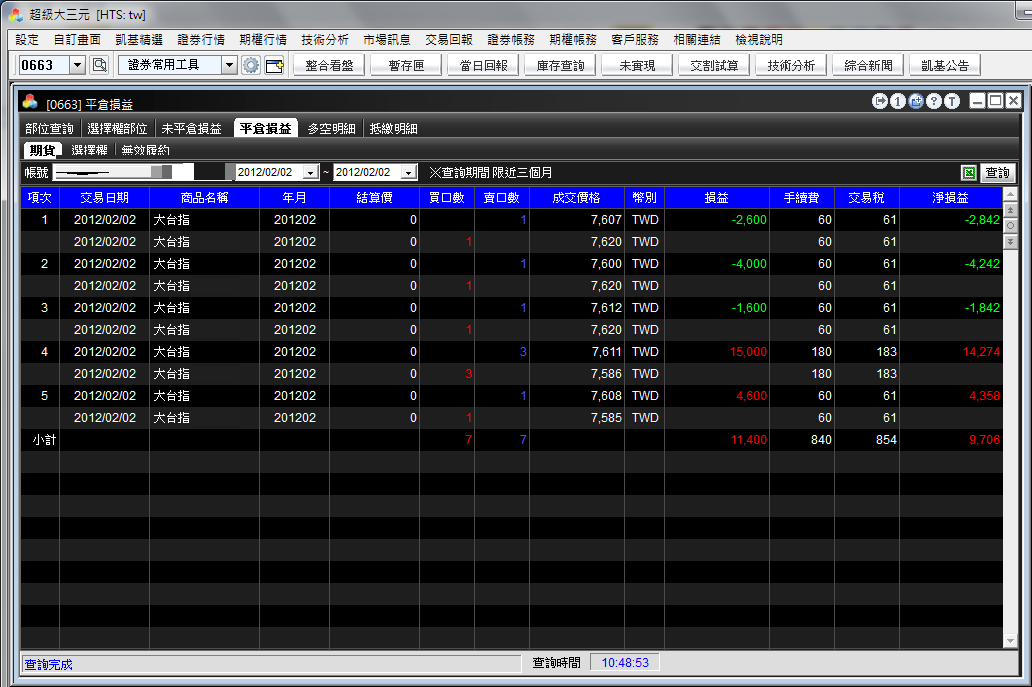
Task: Click the 交割試算 toolbar button
Action: [x=714, y=65]
